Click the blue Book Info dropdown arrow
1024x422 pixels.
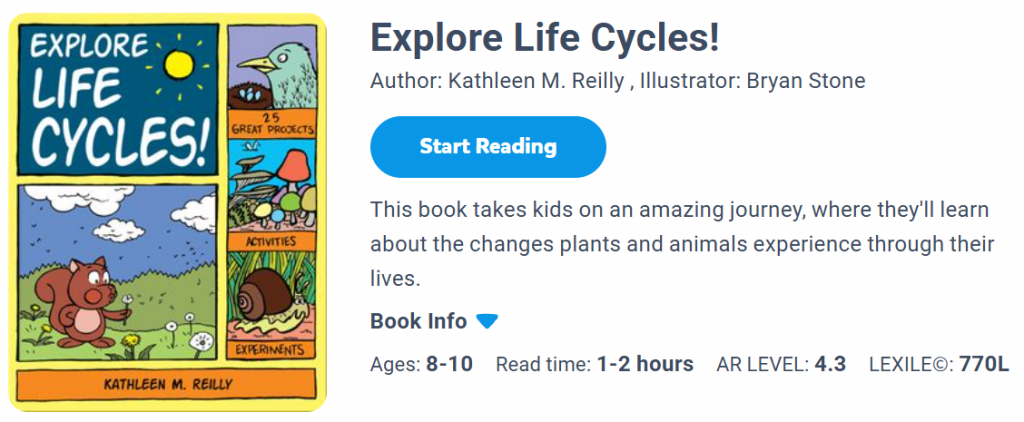click(x=487, y=321)
